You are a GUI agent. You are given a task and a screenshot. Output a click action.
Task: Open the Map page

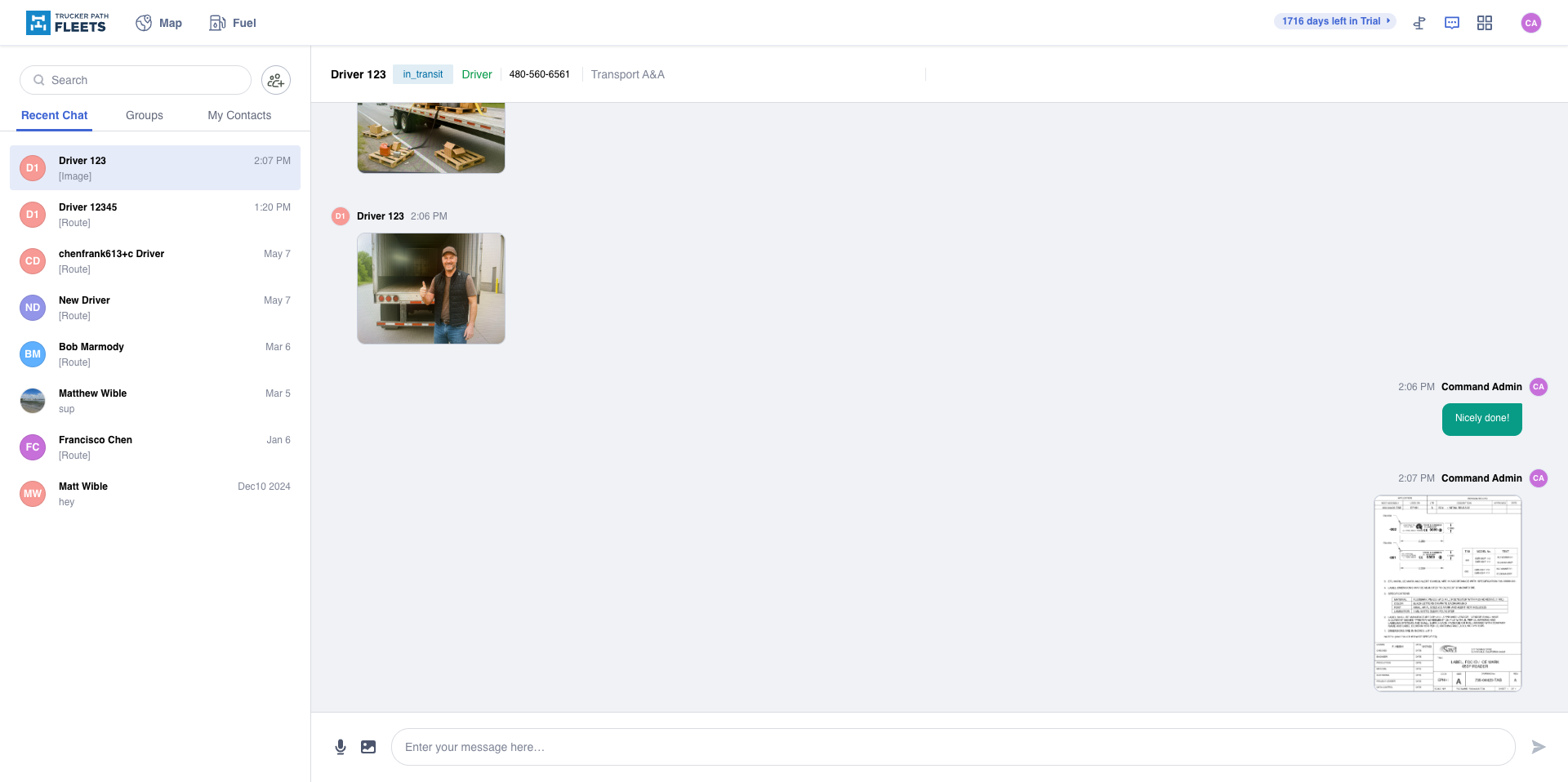pos(159,23)
